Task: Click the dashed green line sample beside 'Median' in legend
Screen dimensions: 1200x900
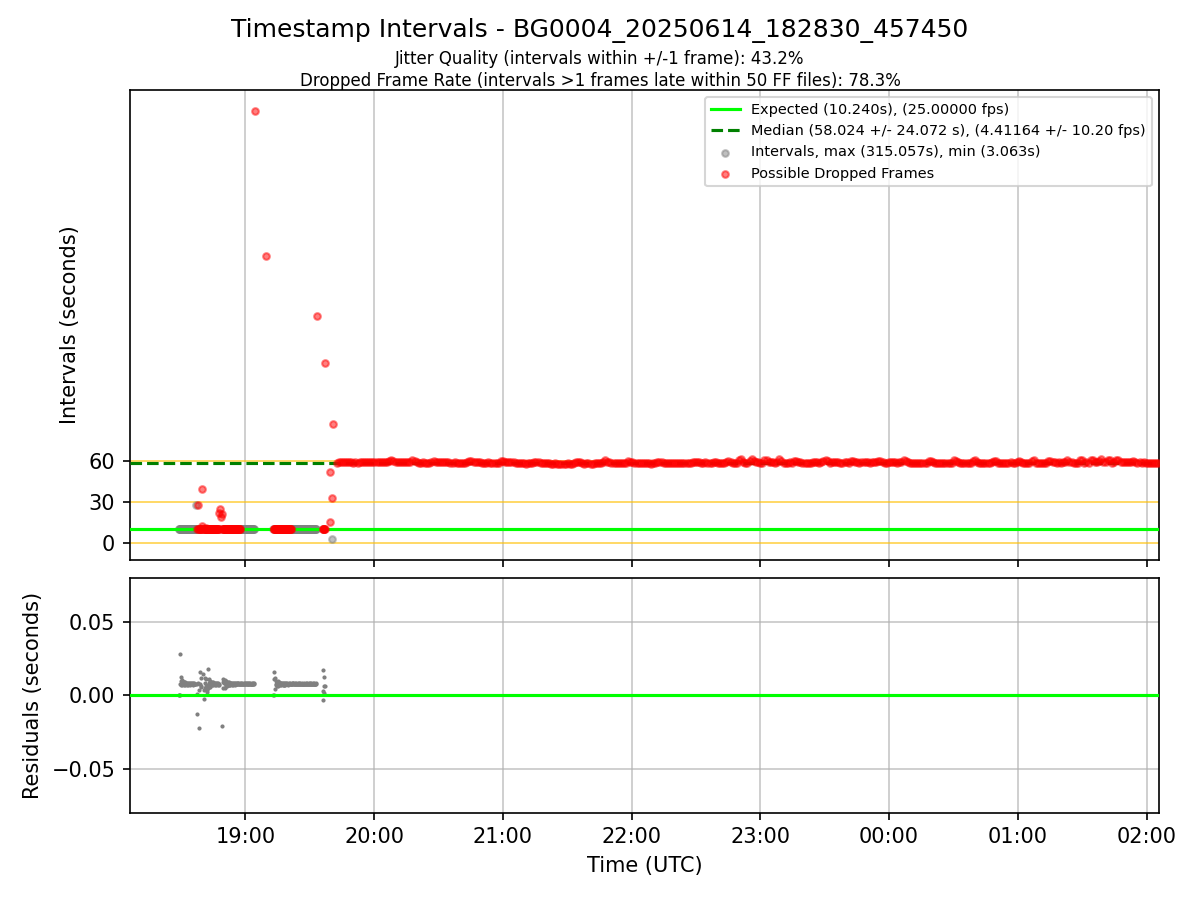Action: [726, 130]
